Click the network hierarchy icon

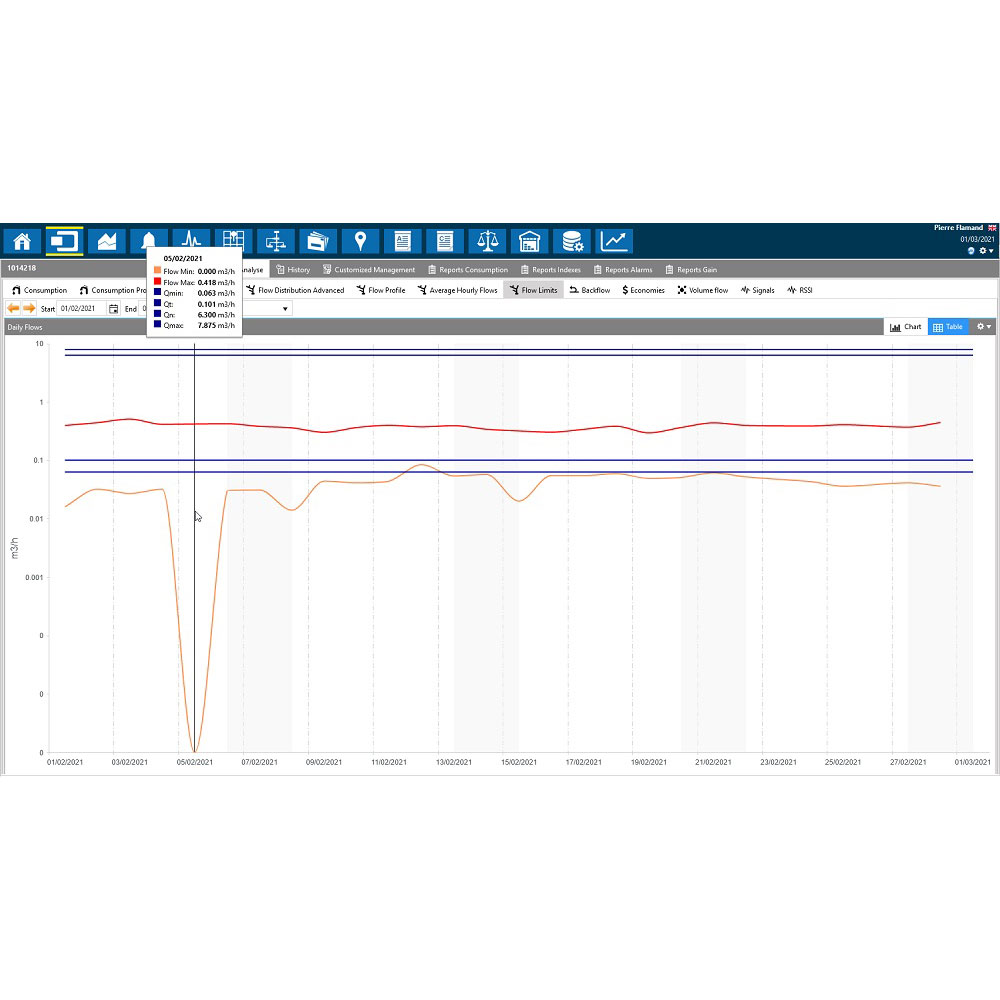click(275, 241)
